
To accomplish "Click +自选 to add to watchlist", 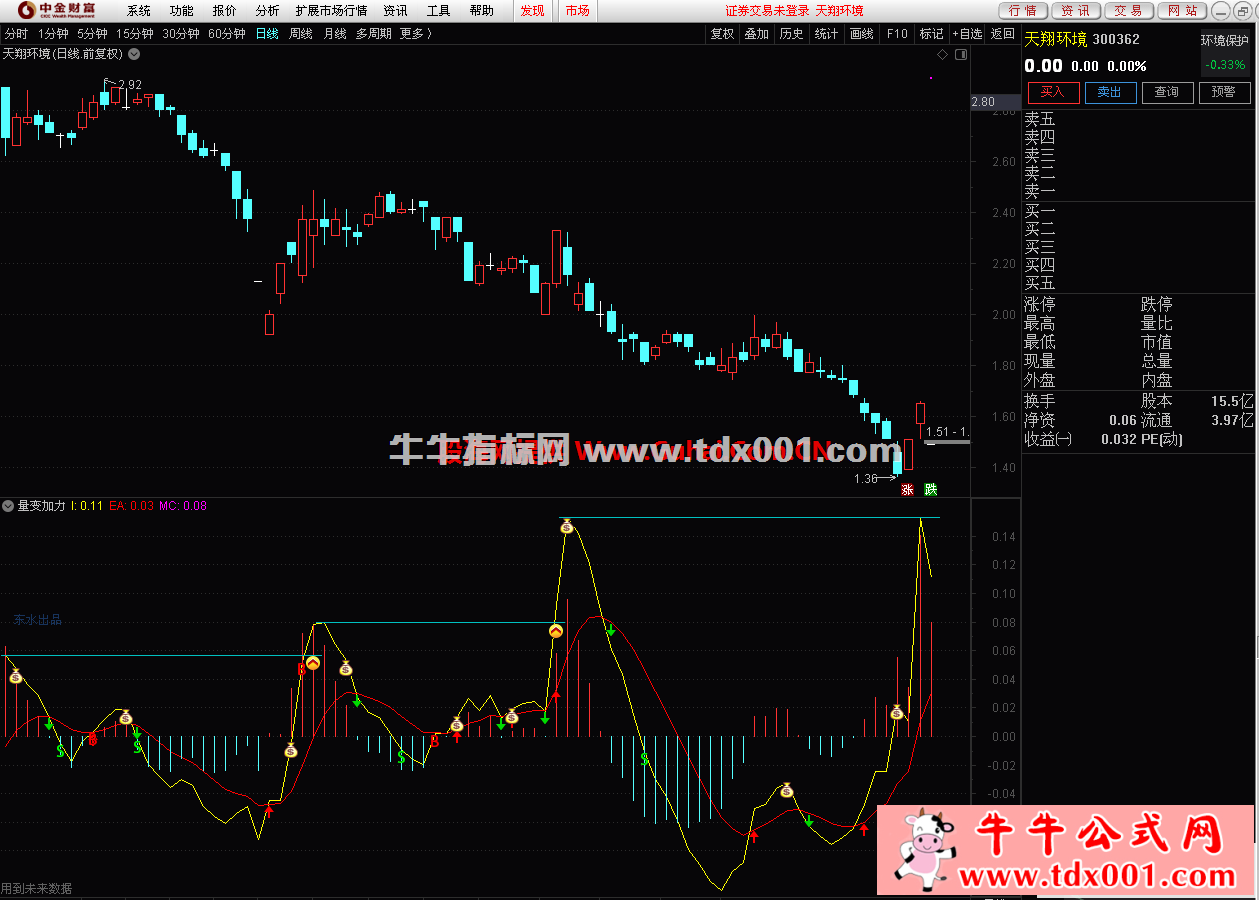I will pyautogui.click(x=967, y=33).
